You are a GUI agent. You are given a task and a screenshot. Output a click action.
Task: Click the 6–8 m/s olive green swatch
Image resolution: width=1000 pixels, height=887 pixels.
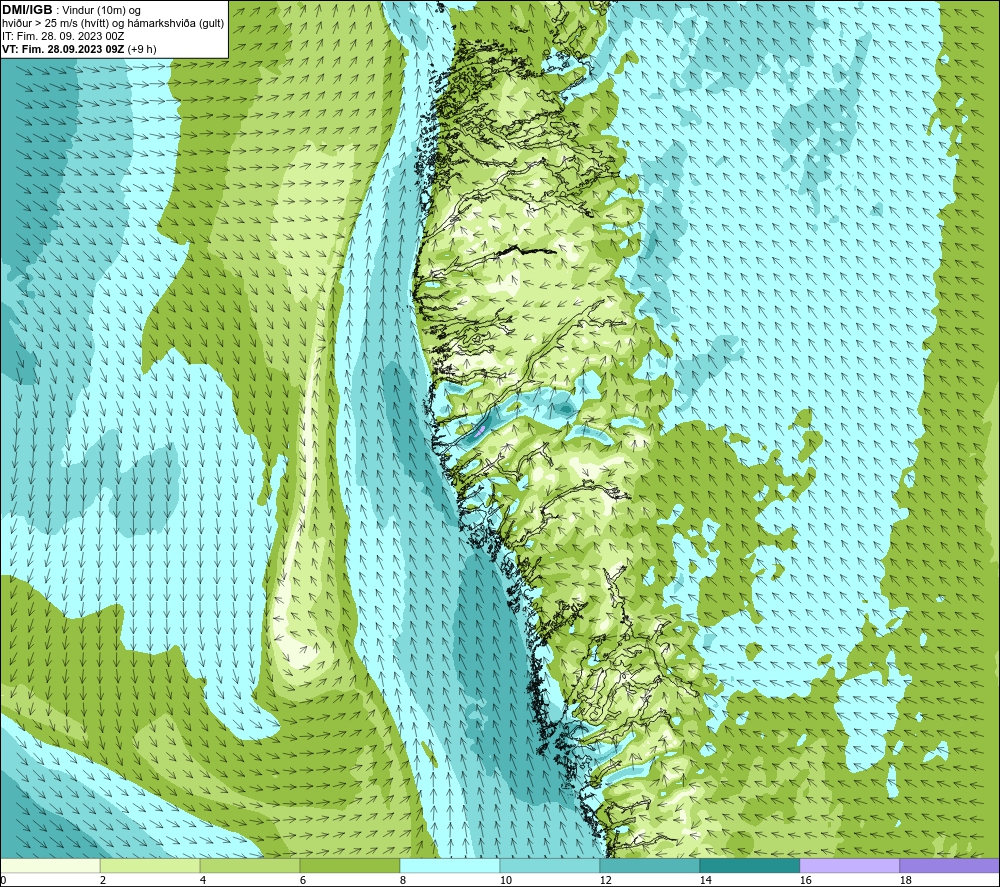click(350, 865)
